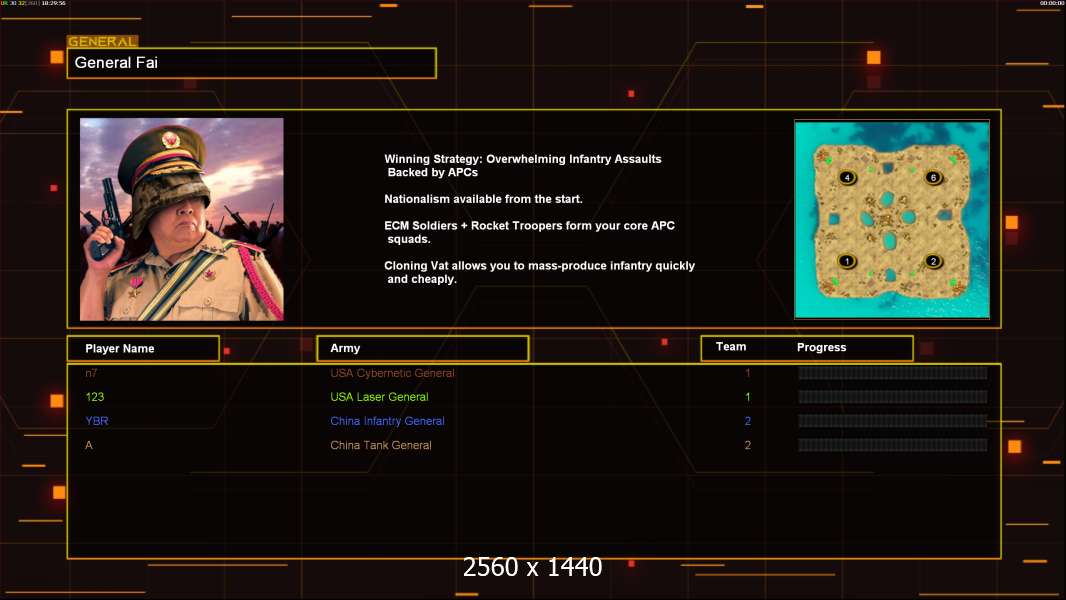Click the Player Name column header

point(143,349)
